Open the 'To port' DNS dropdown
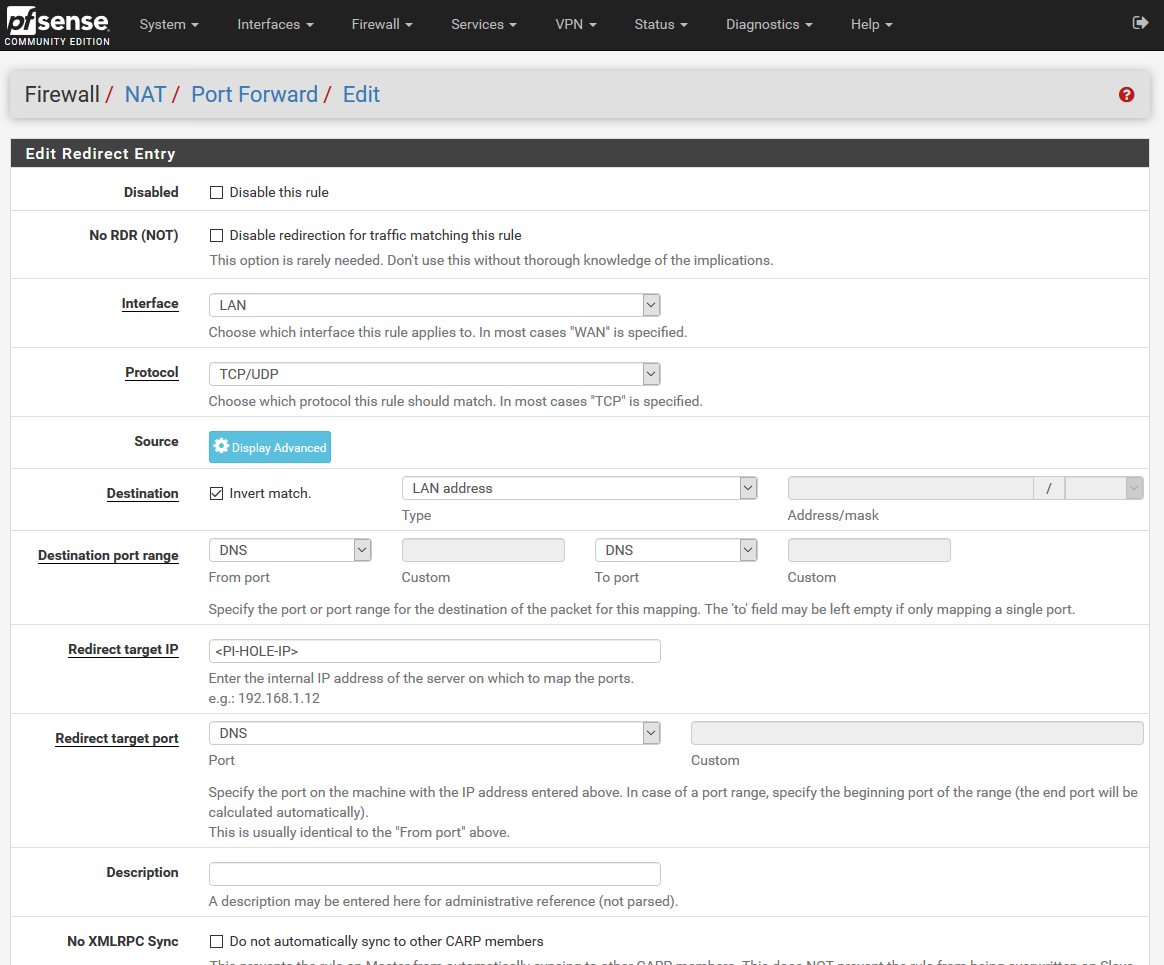The image size is (1164, 965). click(x=676, y=550)
